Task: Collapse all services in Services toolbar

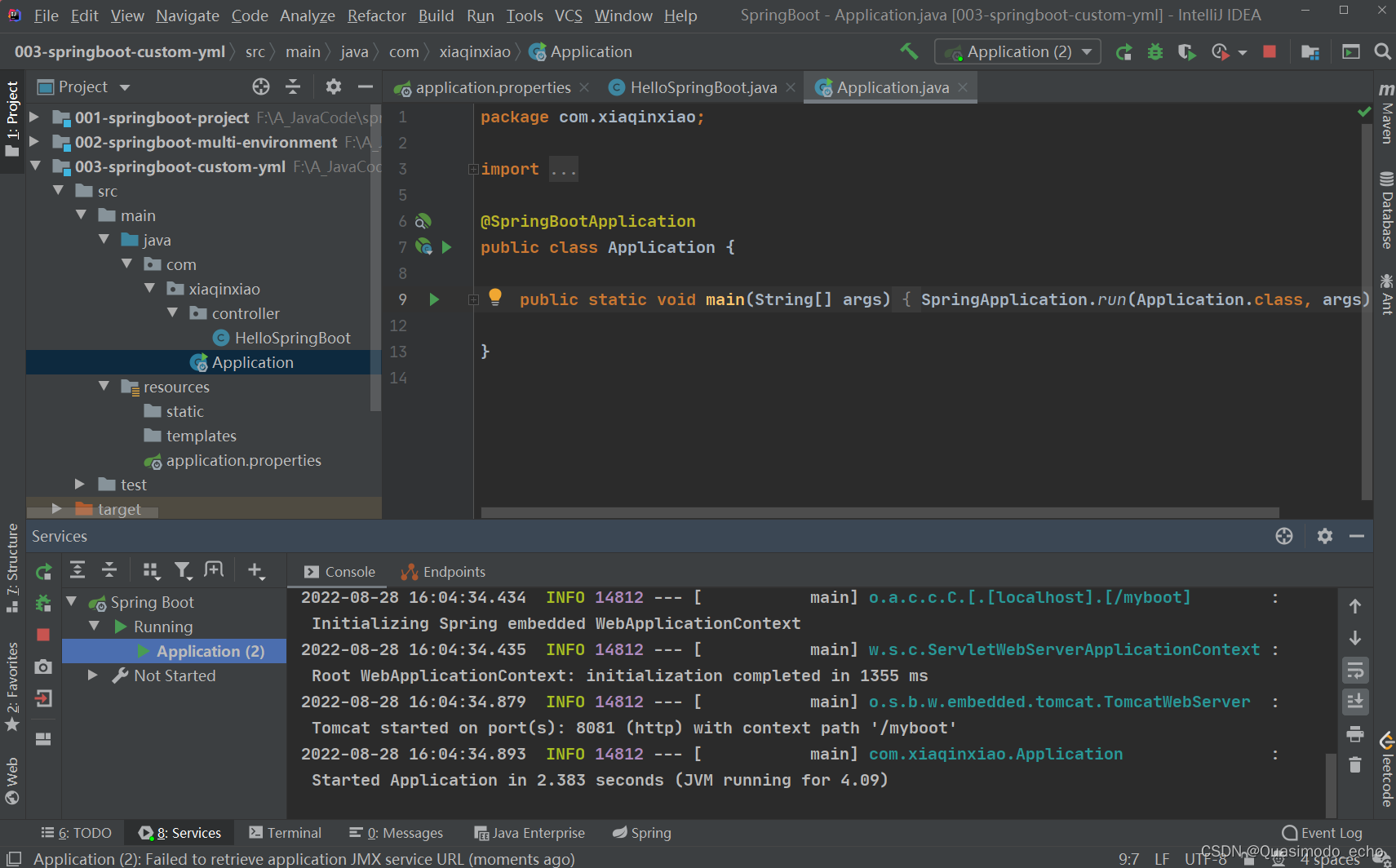Action: coord(109,570)
